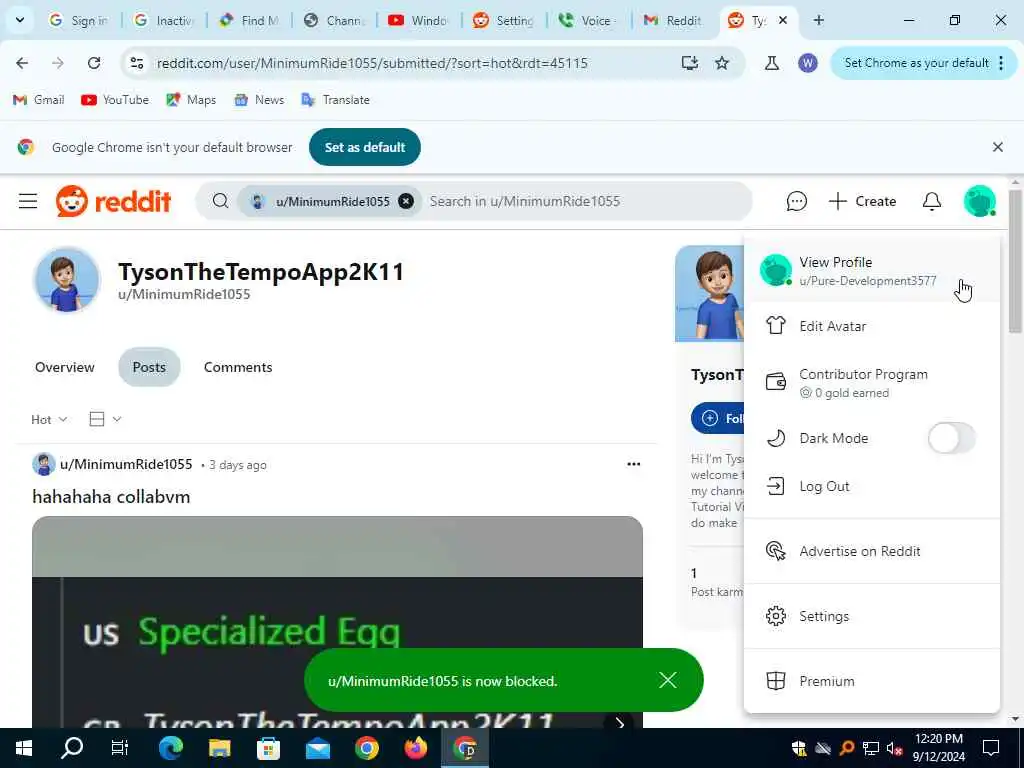Open Task View from the taskbar

pyautogui.click(x=120, y=748)
